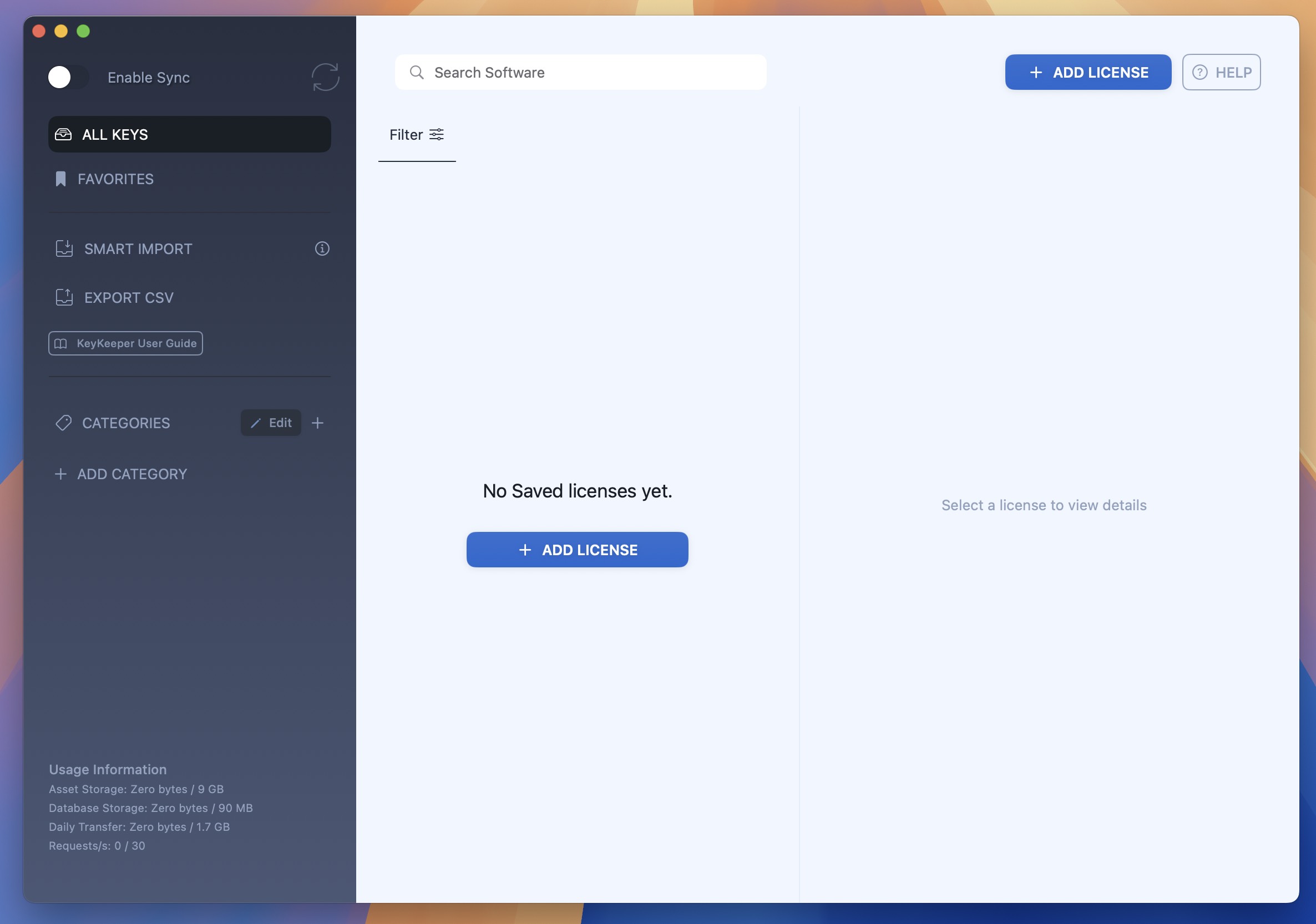This screenshot has width=1316, height=924.
Task: Click the sync refresh icon
Action: pos(325,76)
